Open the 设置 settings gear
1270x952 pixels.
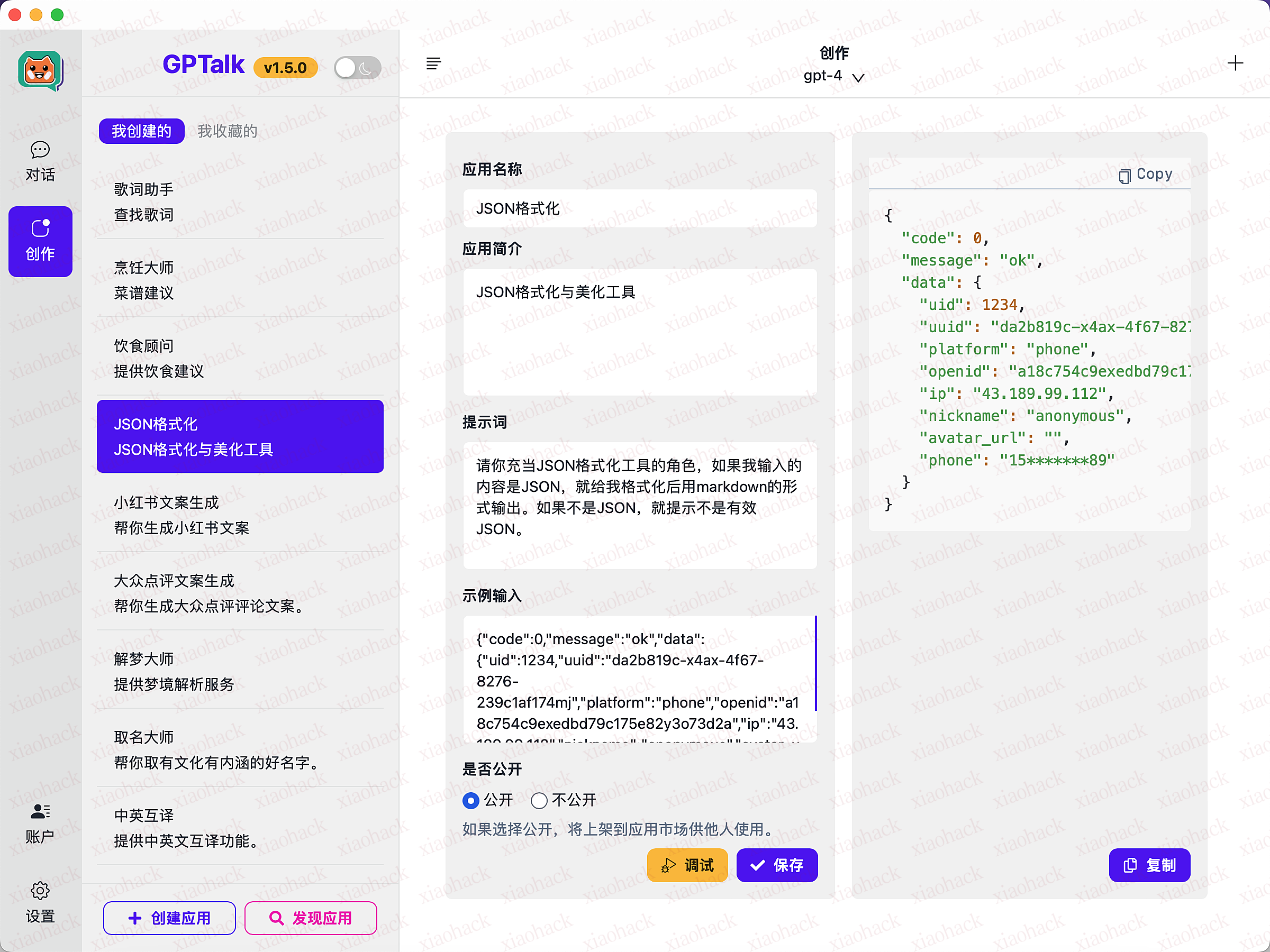pyautogui.click(x=40, y=903)
